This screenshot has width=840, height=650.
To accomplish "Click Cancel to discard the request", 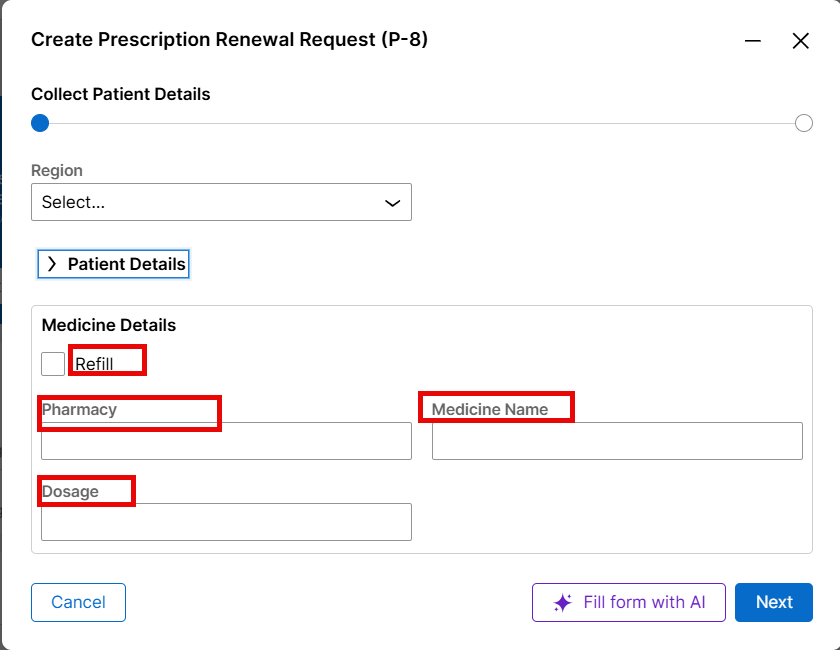I will 78,602.
